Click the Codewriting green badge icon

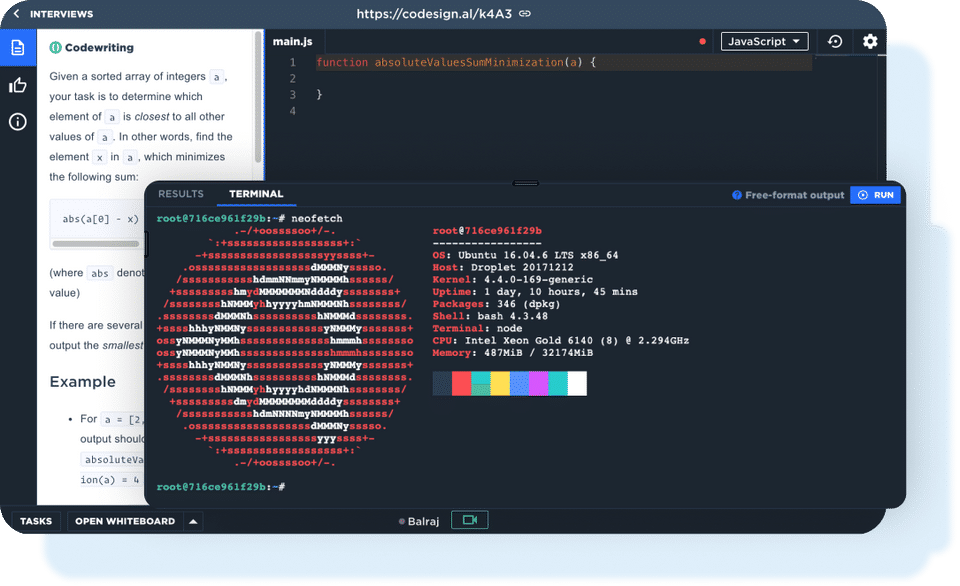point(55,47)
